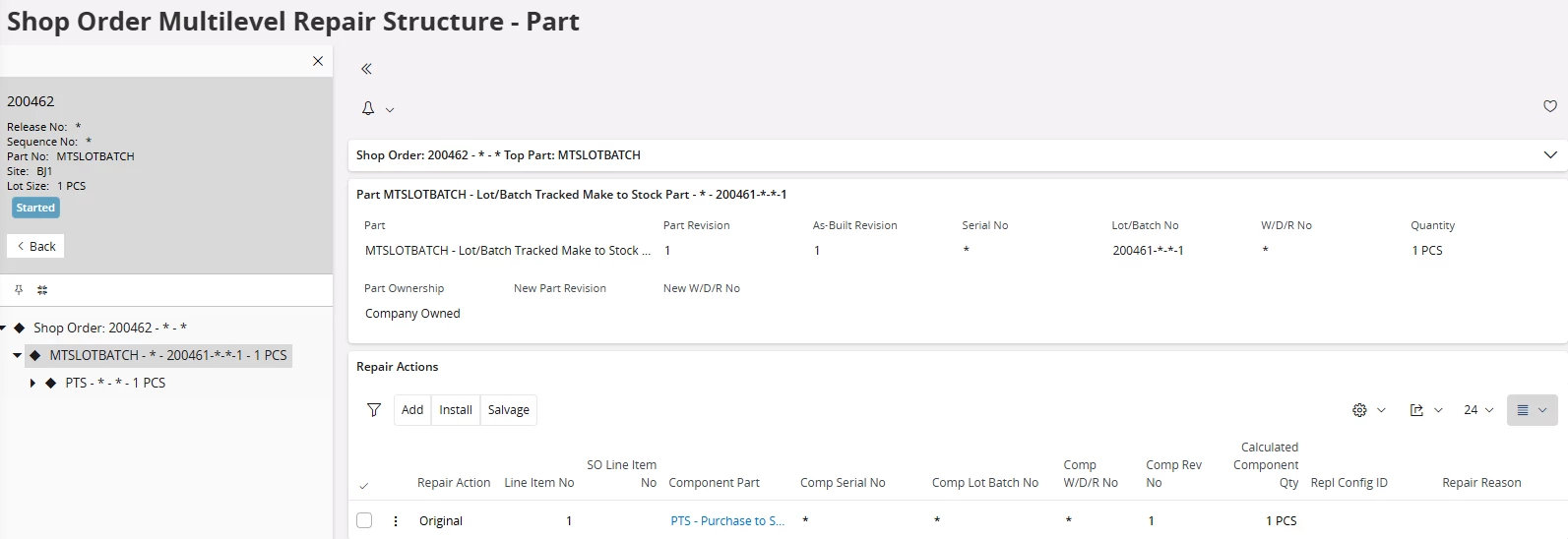Open the list view mode dropdown
Screen dimensions: 1568x539
pos(1532,410)
